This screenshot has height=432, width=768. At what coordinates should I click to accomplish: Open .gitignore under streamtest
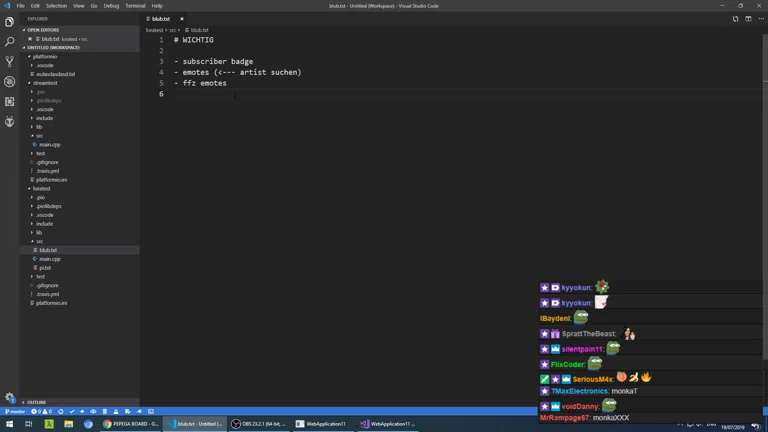coord(47,162)
